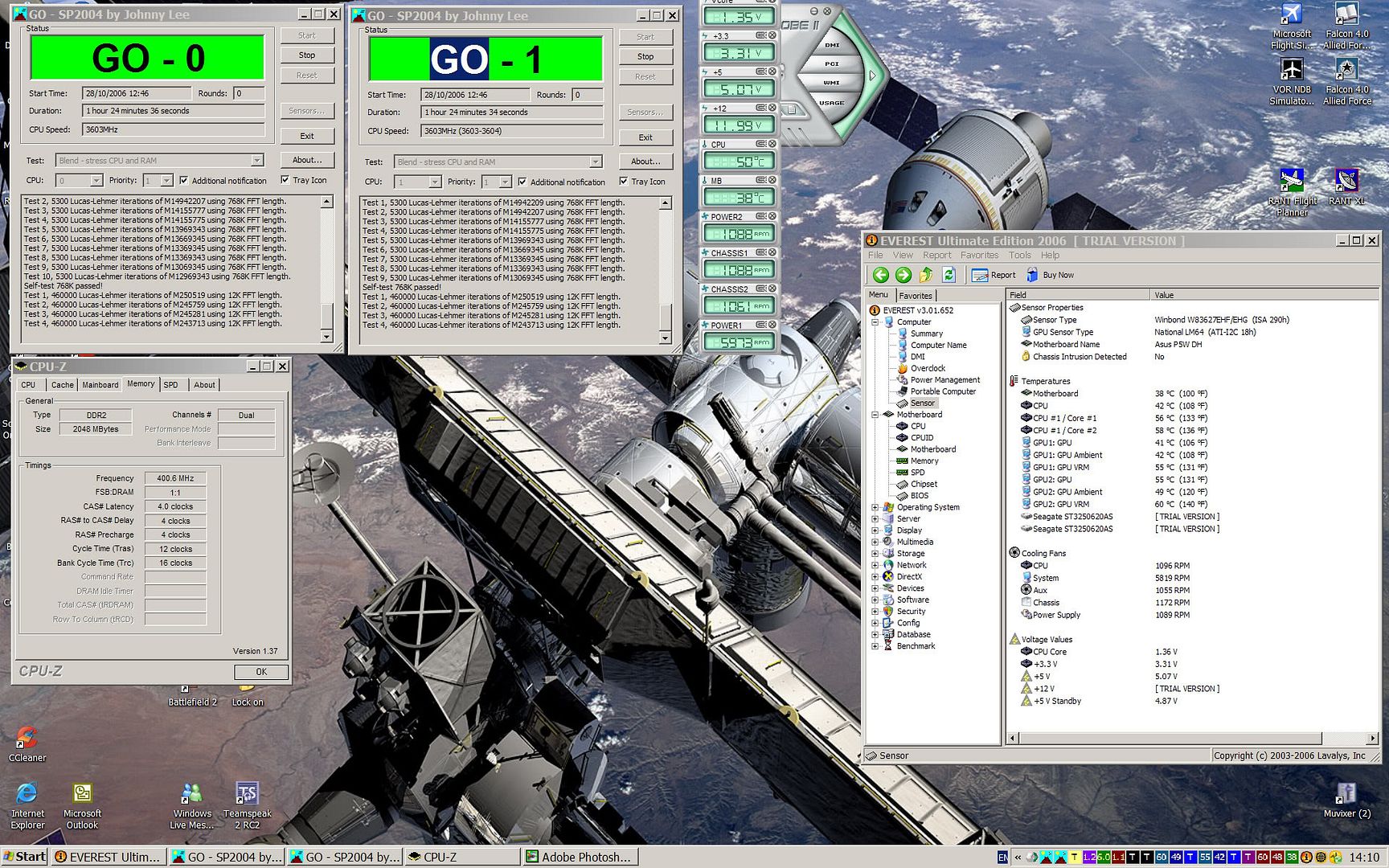Click Stop in GO - 0 window
The image size is (1389, 868).
pos(307,55)
